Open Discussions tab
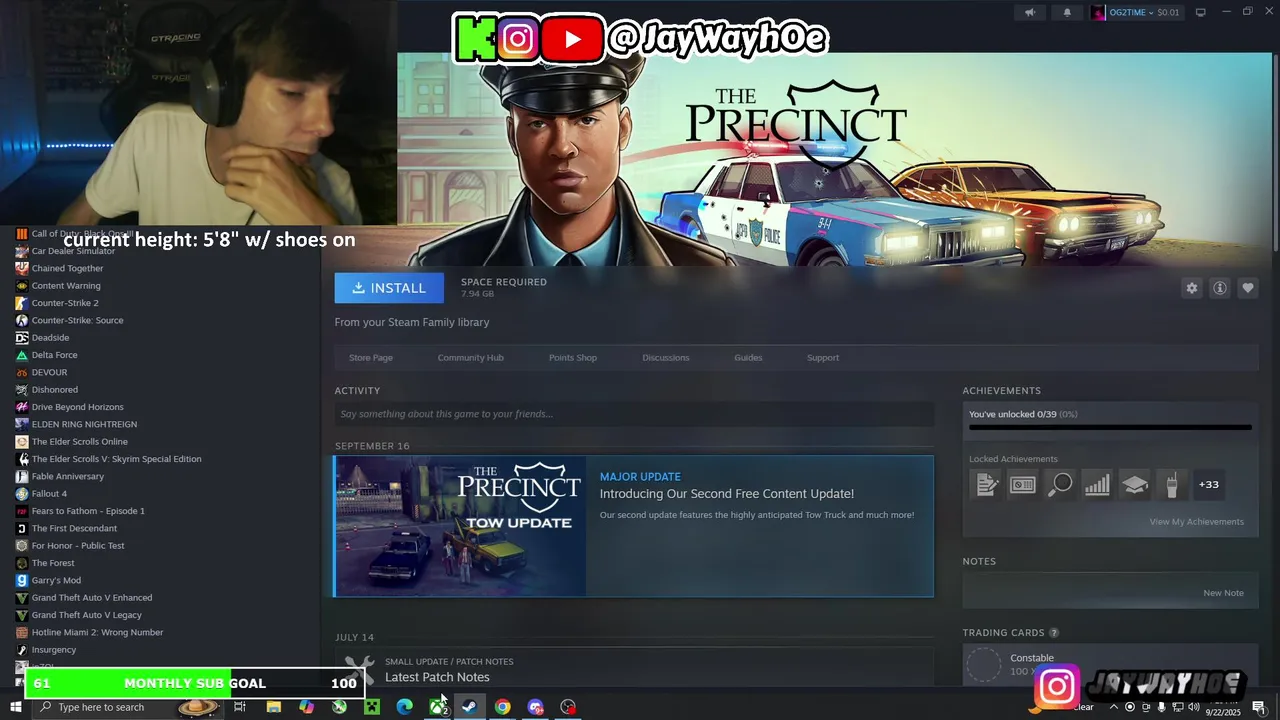 (x=666, y=358)
